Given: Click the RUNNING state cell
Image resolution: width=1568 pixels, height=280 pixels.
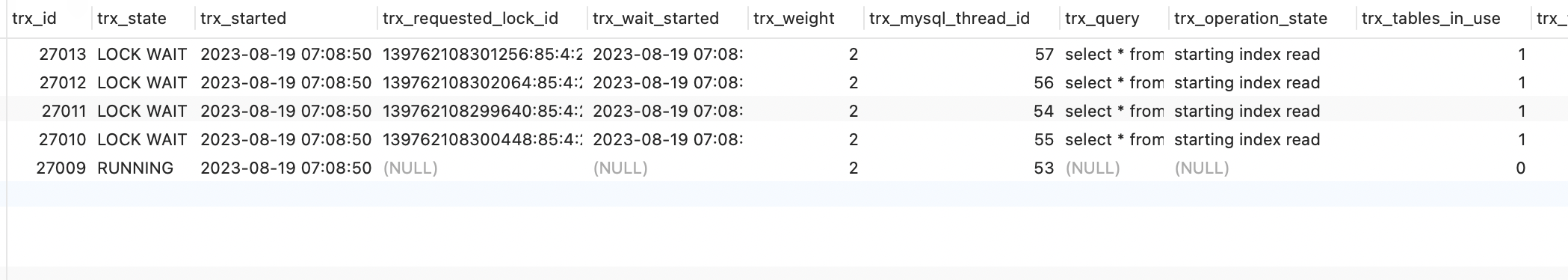Looking at the screenshot, I should (x=135, y=168).
